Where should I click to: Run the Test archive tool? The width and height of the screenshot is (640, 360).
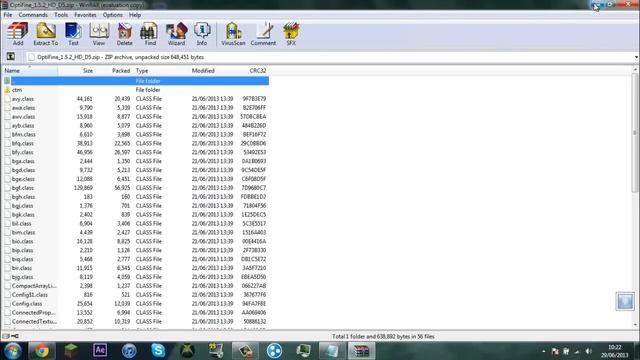pyautogui.click(x=73, y=34)
